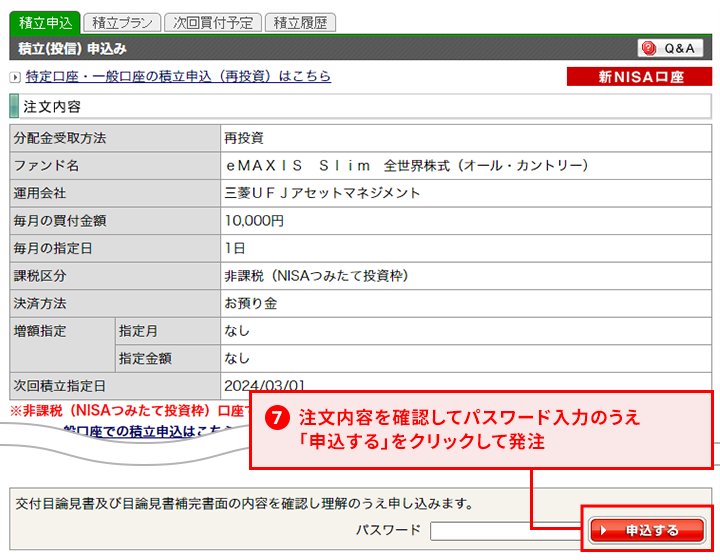Click the 決済方法 label
This screenshot has height=560, width=720.
(x=40, y=303)
